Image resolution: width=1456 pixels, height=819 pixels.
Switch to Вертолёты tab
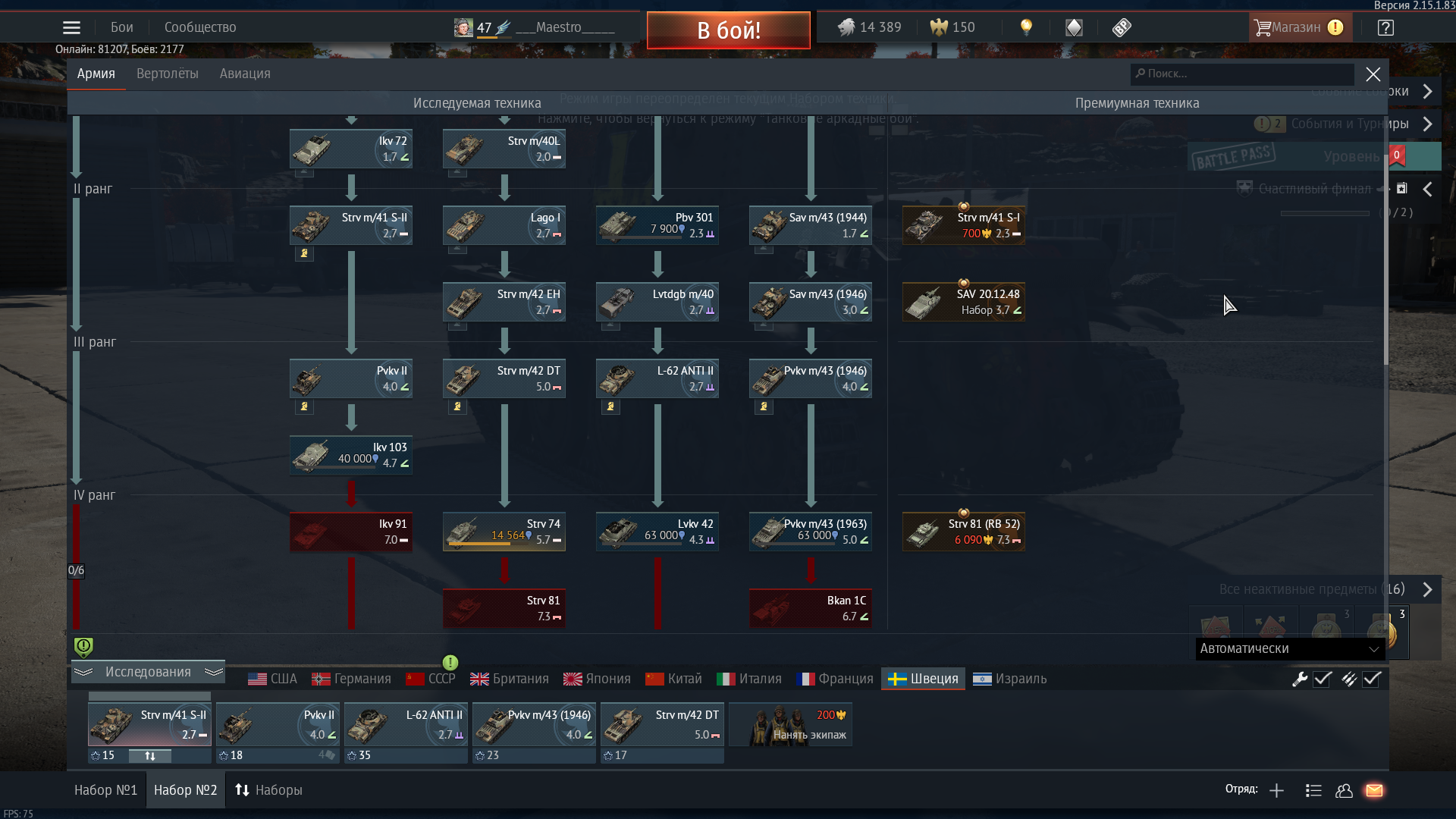[x=168, y=74]
